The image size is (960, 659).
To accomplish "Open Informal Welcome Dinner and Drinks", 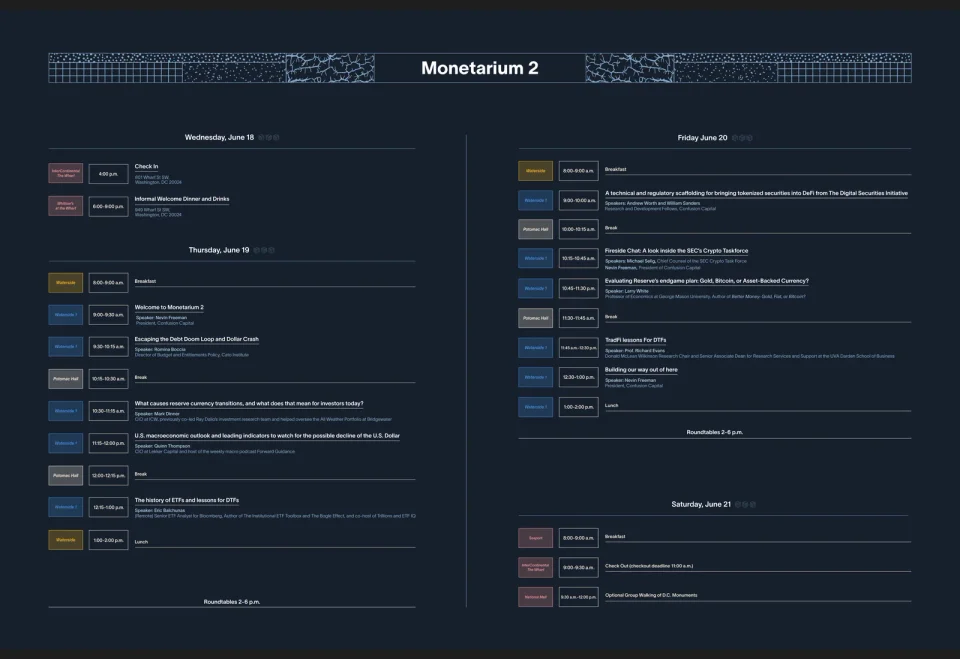I will coord(182,199).
